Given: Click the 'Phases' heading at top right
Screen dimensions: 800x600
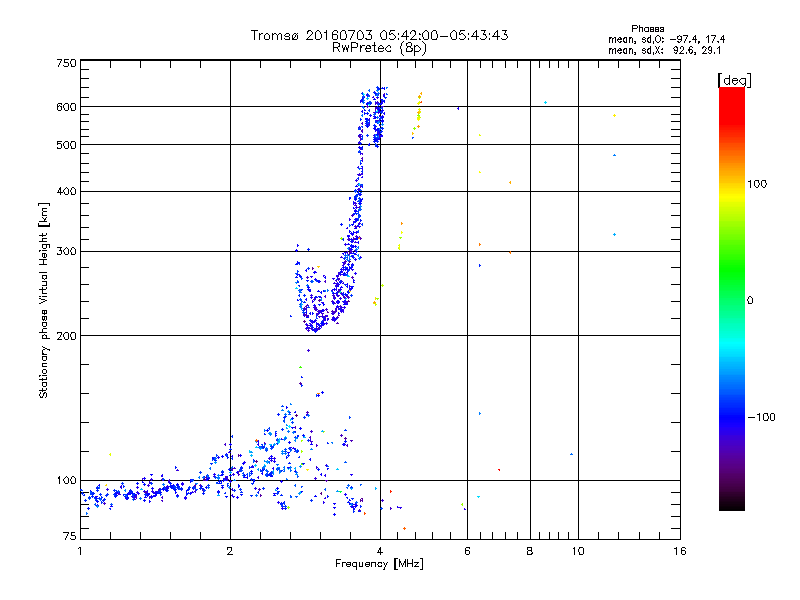Looking at the screenshot, I should pyautogui.click(x=647, y=29).
